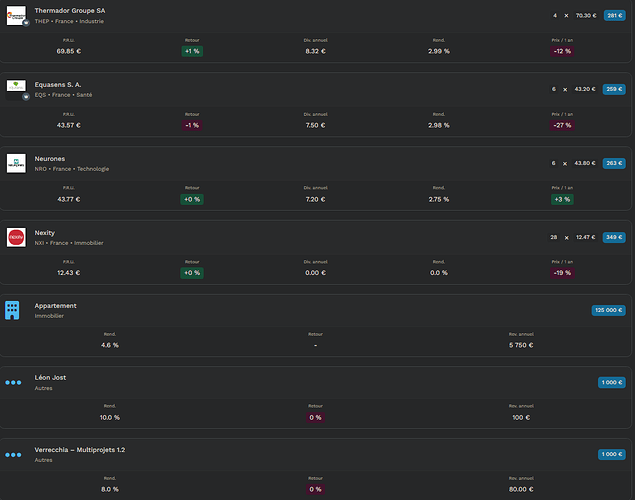Open the Equasens S. A. title
Screen dimensions: 635x500
coord(58,85)
